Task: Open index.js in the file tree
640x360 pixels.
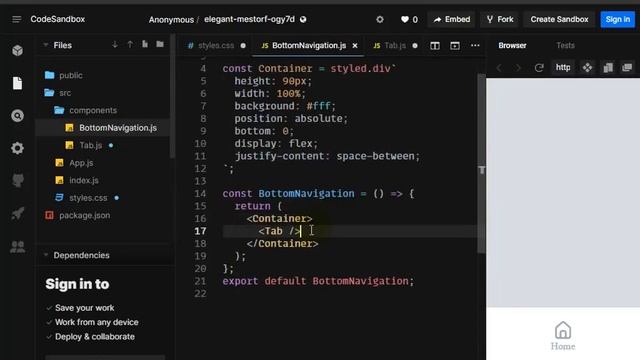Action: coord(84,180)
